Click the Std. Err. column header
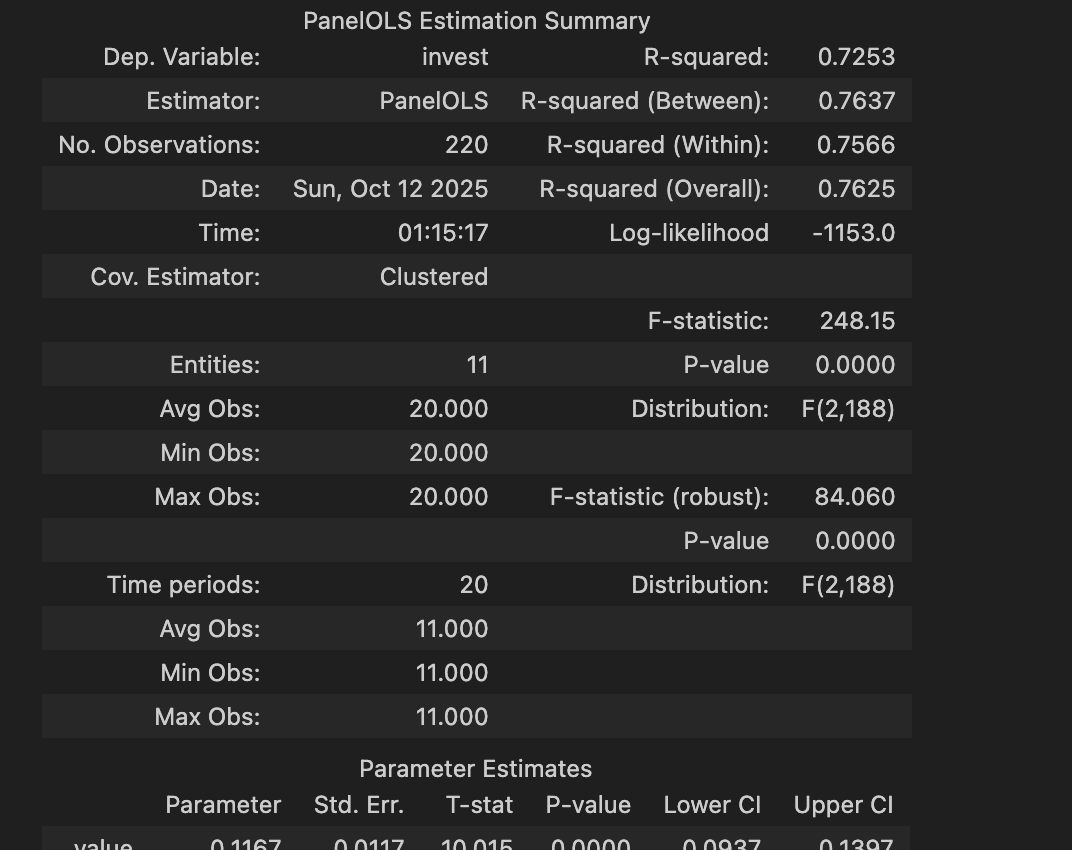The height and width of the screenshot is (850, 1072). point(359,805)
